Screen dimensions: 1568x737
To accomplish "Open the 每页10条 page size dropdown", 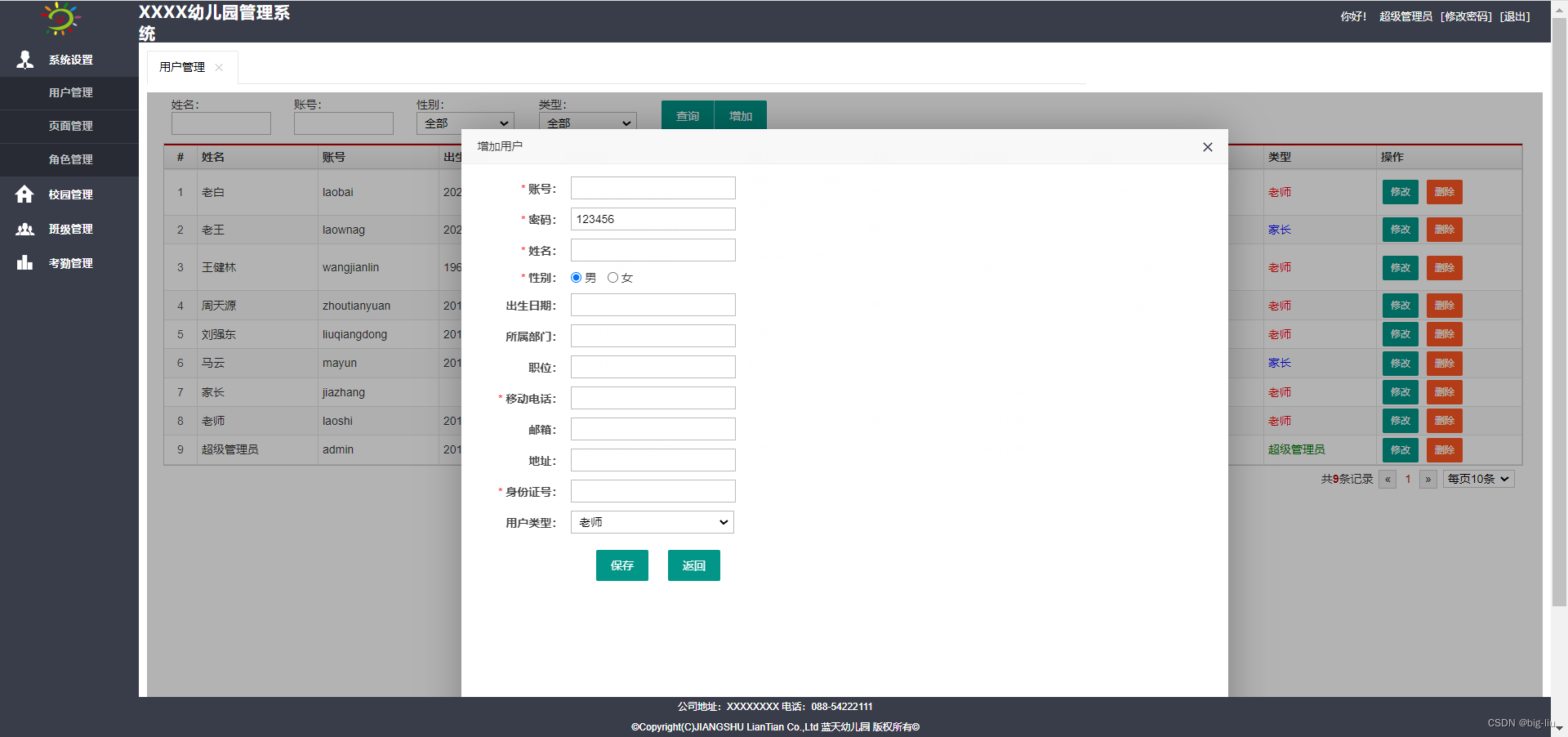I will (x=1478, y=479).
